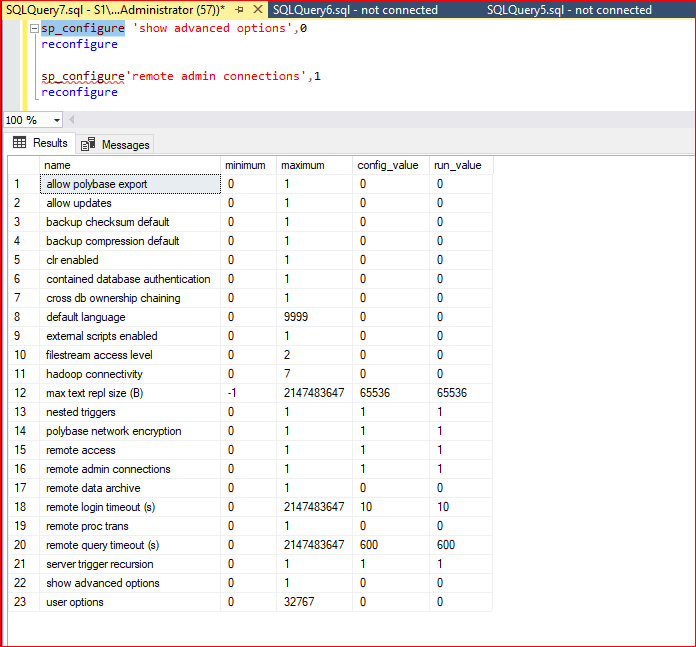Image resolution: width=696 pixels, height=647 pixels.
Task: Collapse the first sp_configure code block
Action: coord(35,28)
